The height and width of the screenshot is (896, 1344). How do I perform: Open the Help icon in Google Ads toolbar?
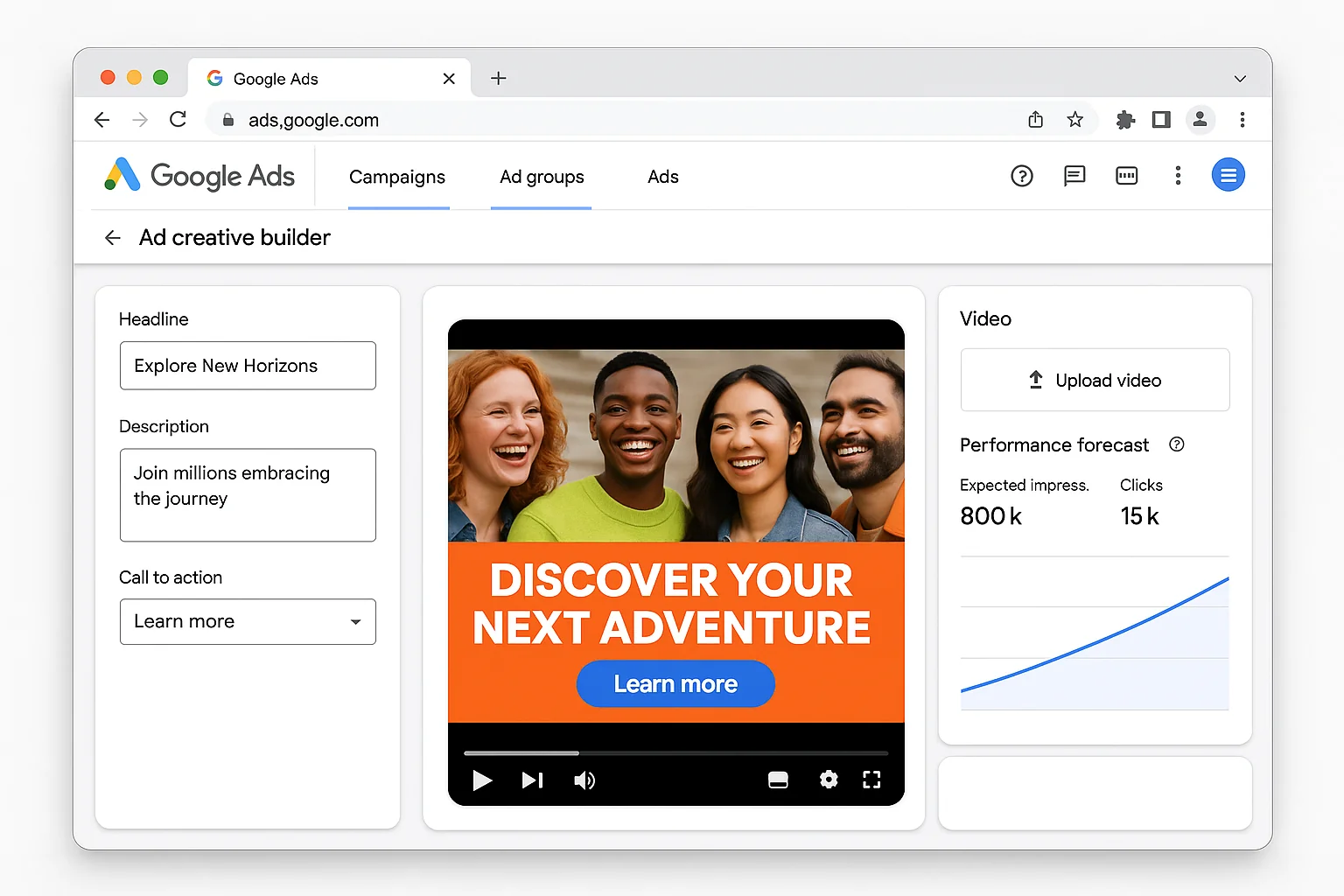[1022, 176]
